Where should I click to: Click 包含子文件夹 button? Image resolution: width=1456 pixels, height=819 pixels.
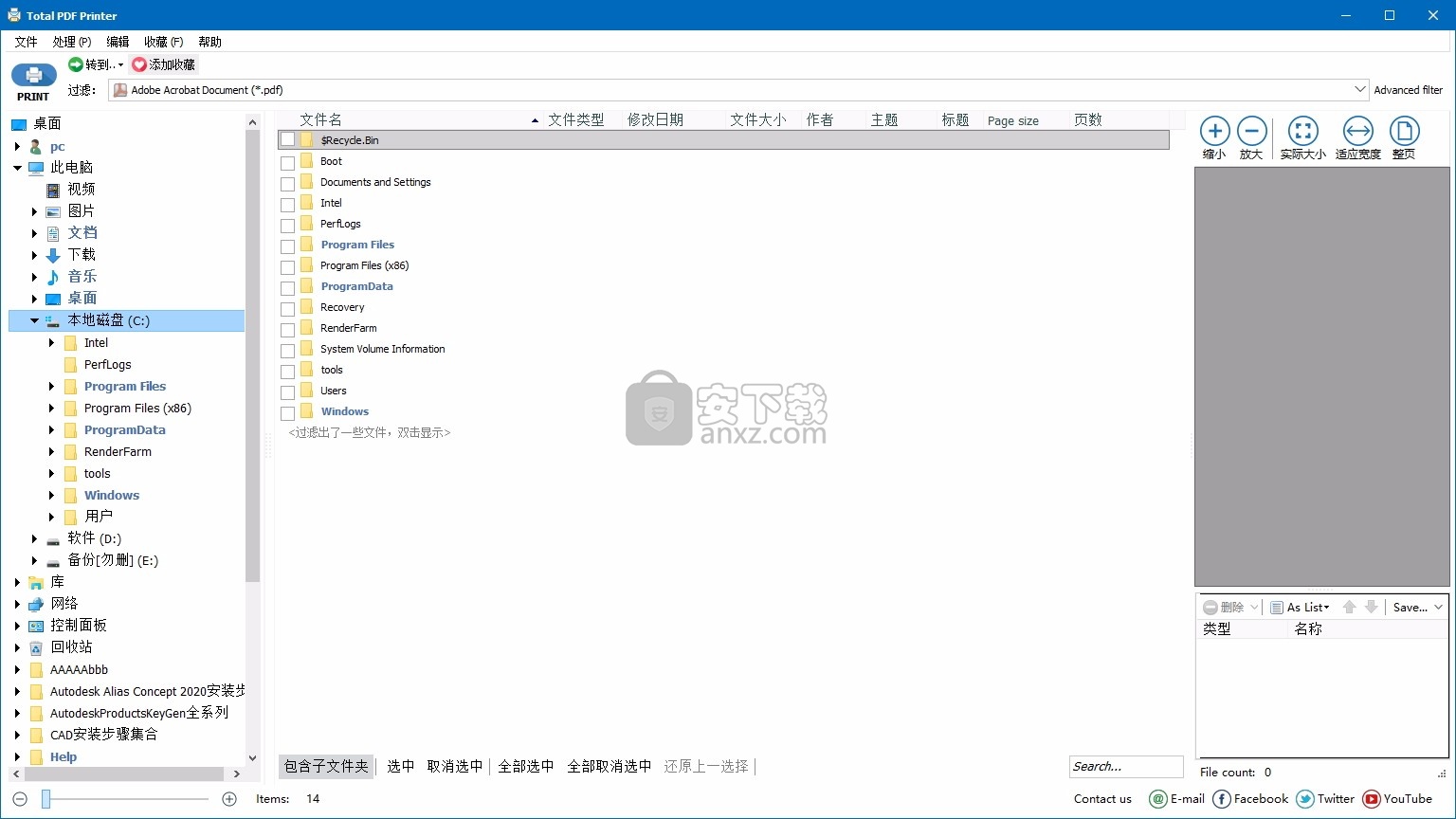point(326,766)
